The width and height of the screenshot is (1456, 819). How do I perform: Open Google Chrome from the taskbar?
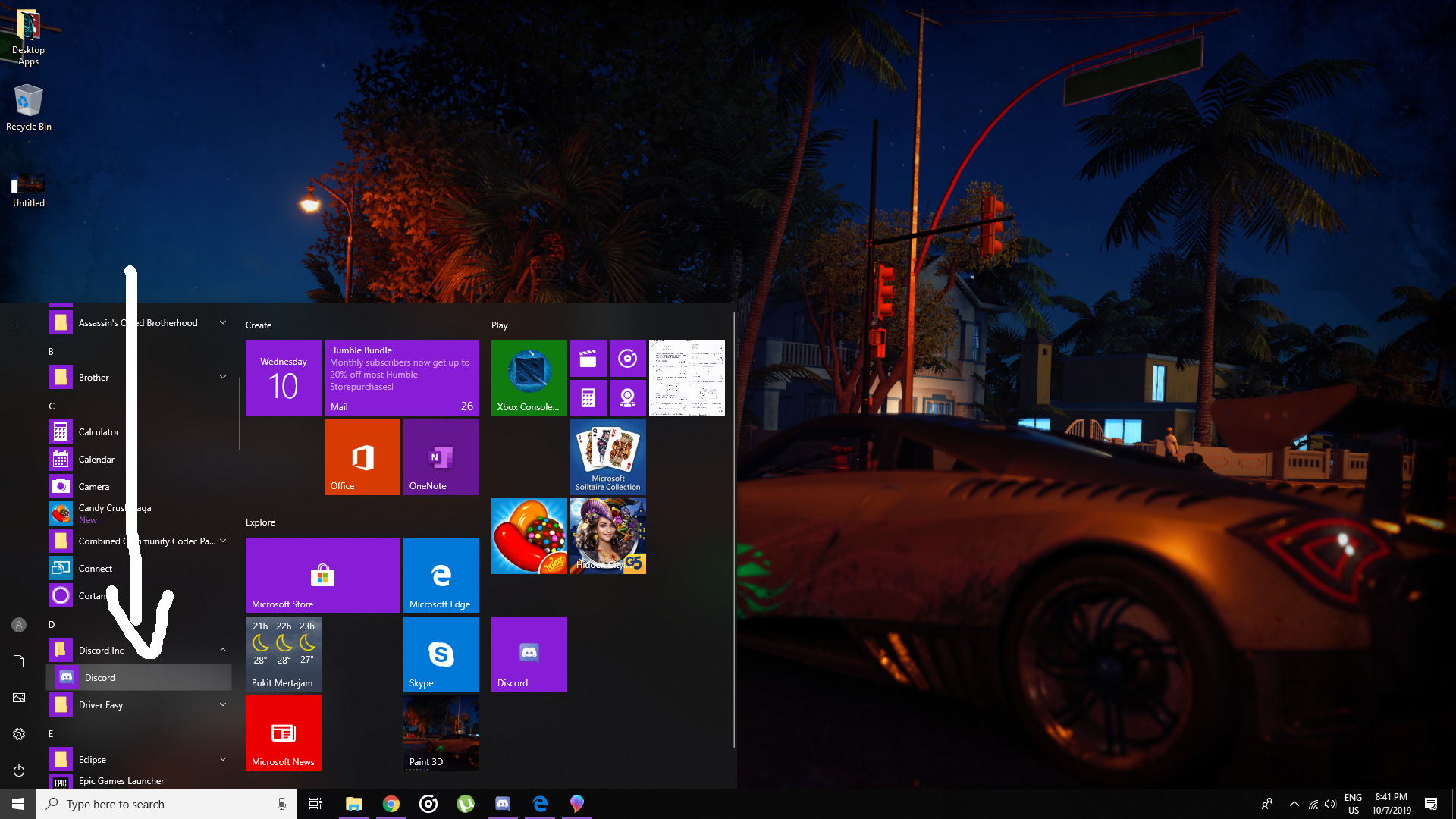pos(391,804)
